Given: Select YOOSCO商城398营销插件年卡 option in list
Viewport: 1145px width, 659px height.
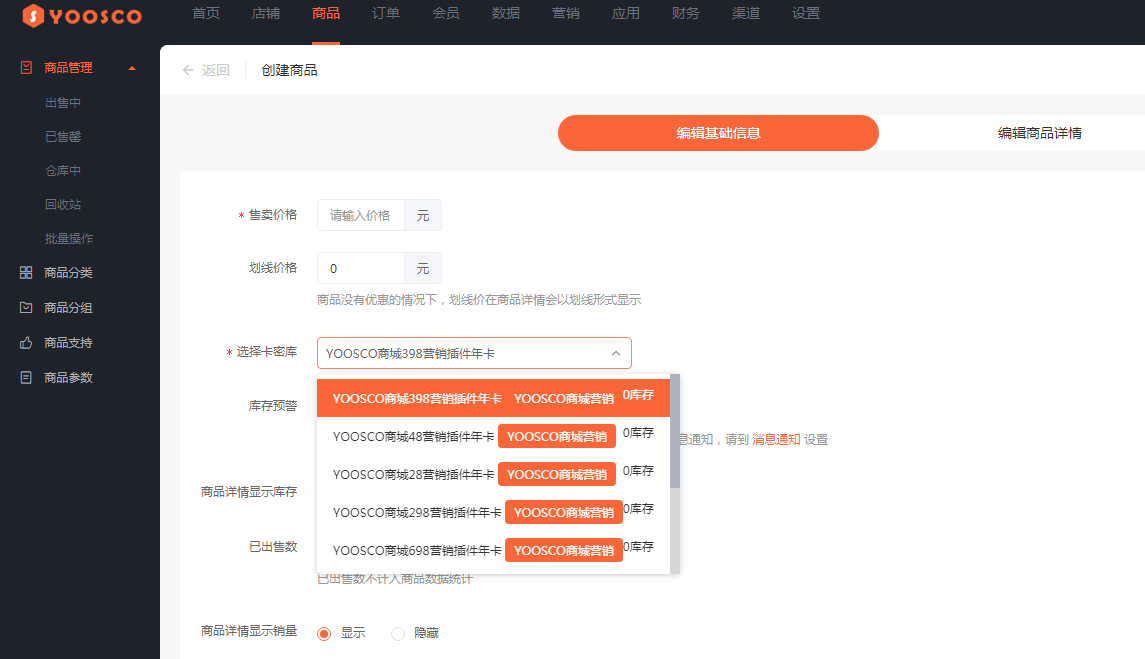Looking at the screenshot, I should tap(493, 398).
